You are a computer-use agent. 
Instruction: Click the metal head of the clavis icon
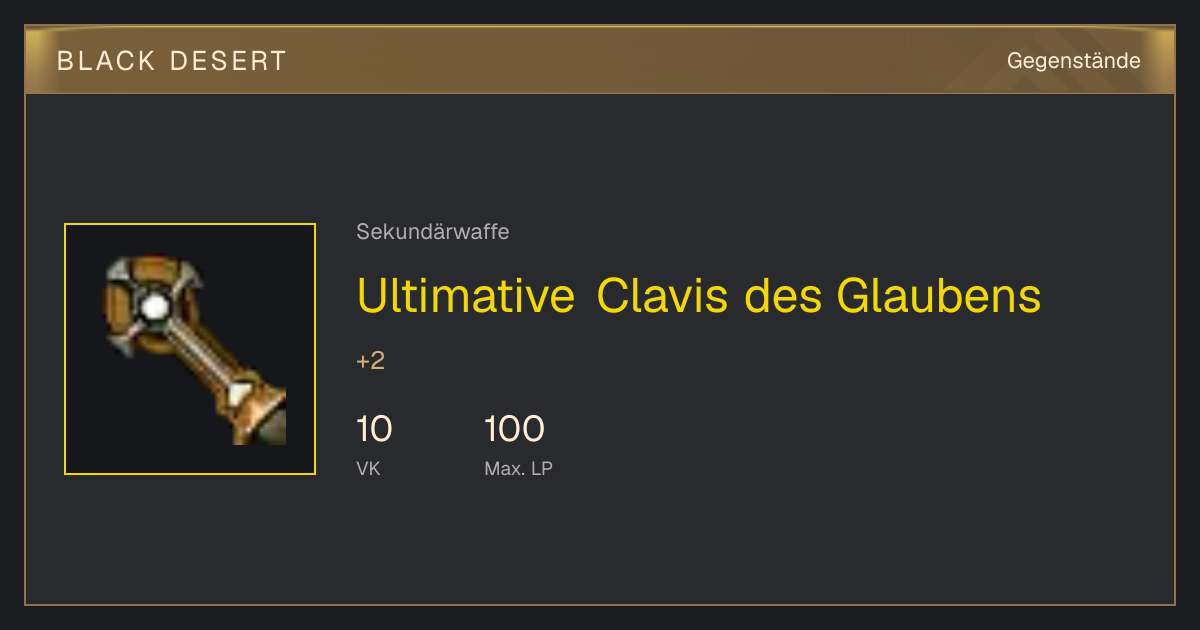coord(153,305)
